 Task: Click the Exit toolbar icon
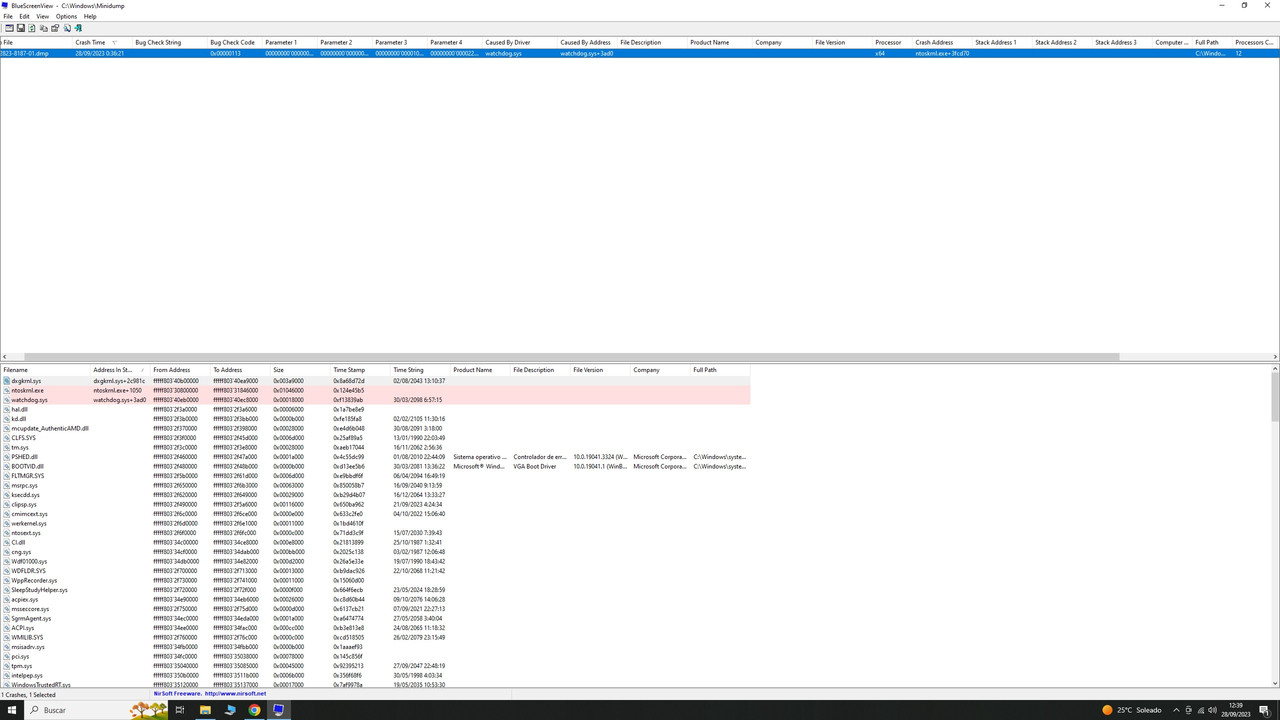(x=78, y=28)
